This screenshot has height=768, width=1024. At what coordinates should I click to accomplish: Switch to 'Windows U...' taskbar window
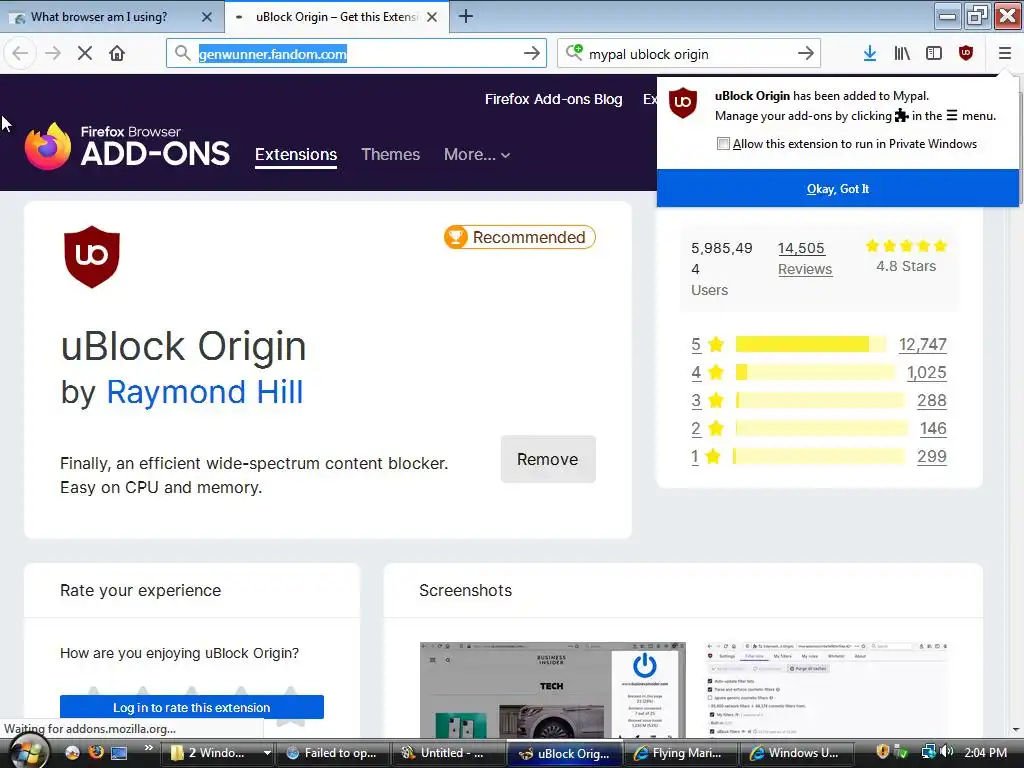[x=795, y=753]
